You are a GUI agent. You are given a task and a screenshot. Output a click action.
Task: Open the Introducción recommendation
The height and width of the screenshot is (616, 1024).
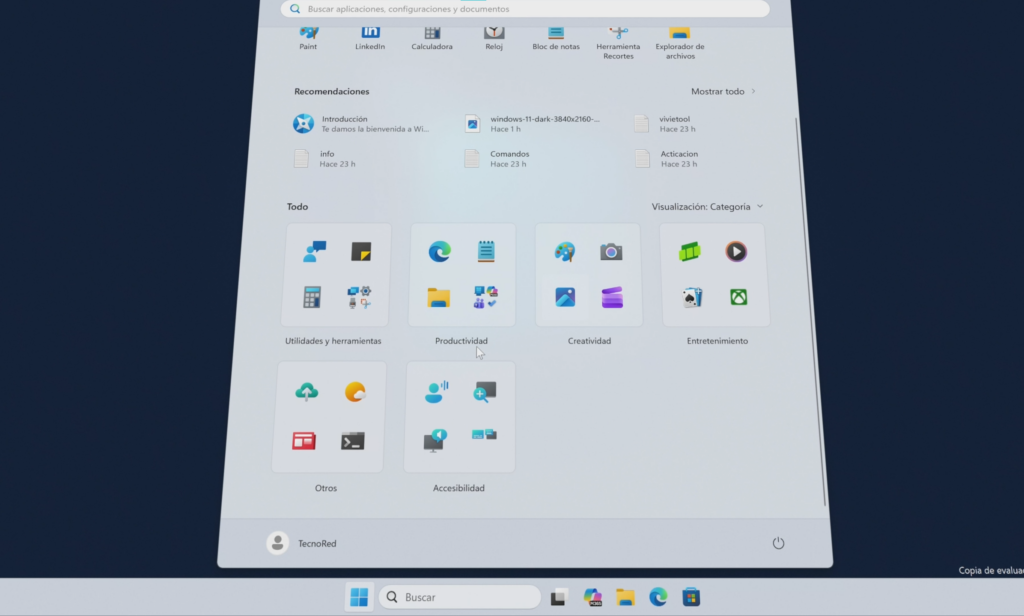point(363,123)
